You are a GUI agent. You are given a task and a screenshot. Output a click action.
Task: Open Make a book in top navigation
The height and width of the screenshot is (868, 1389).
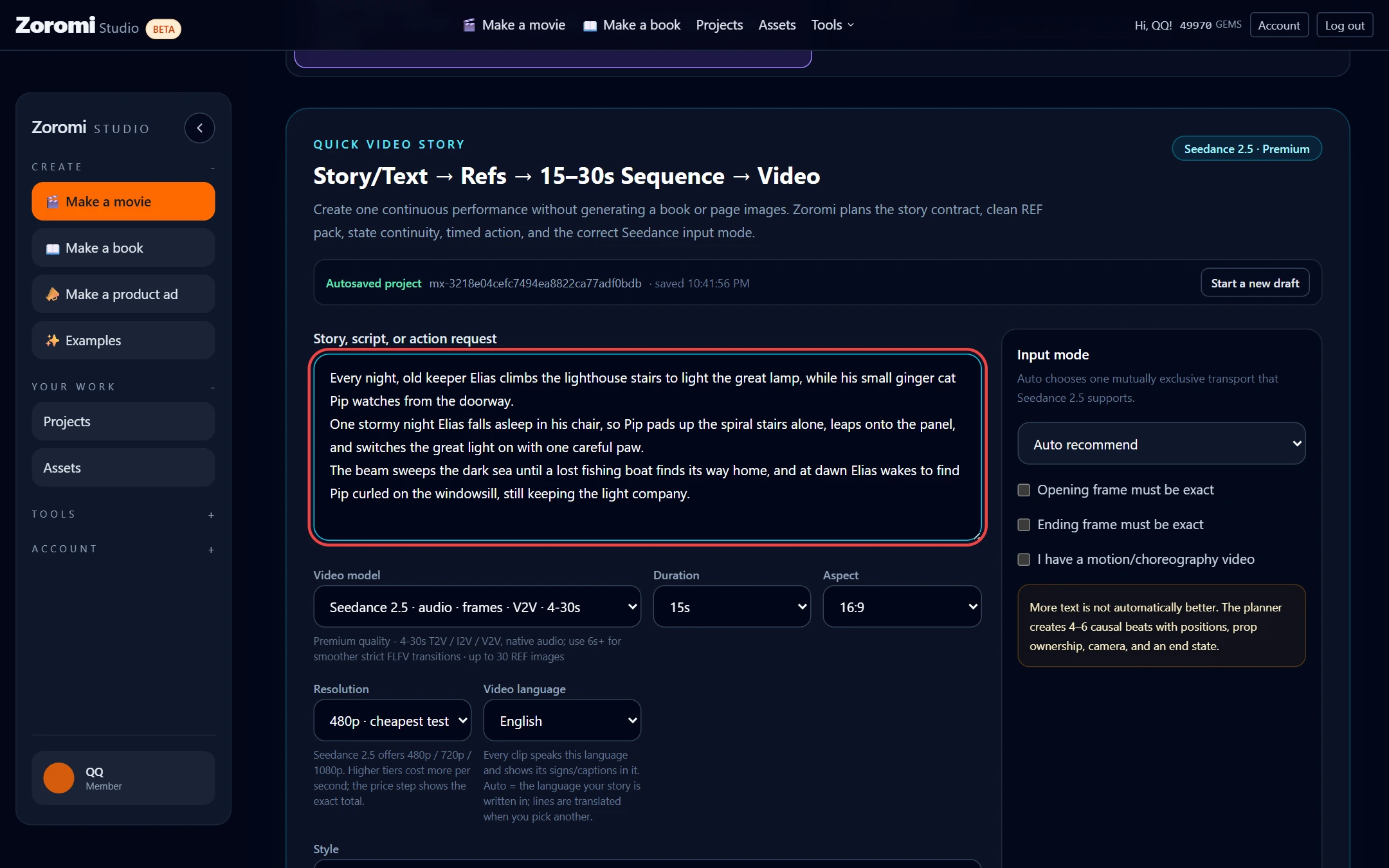tap(631, 25)
